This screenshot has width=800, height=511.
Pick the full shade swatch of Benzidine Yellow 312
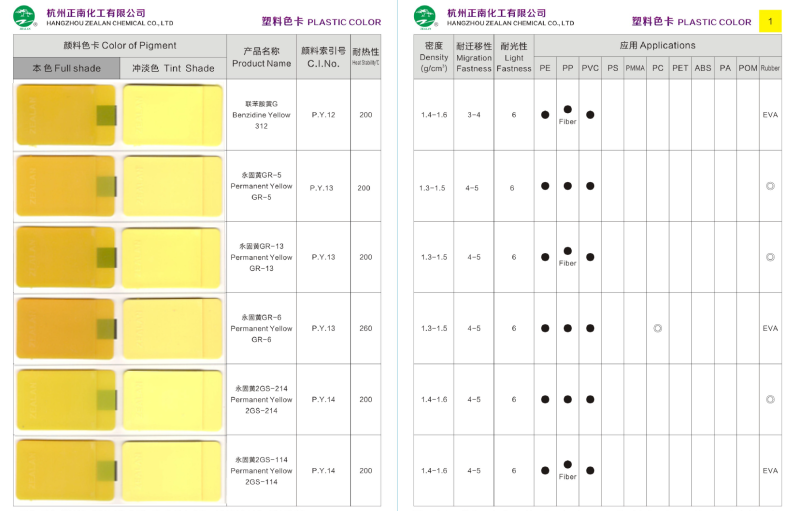pyautogui.click(x=66, y=115)
